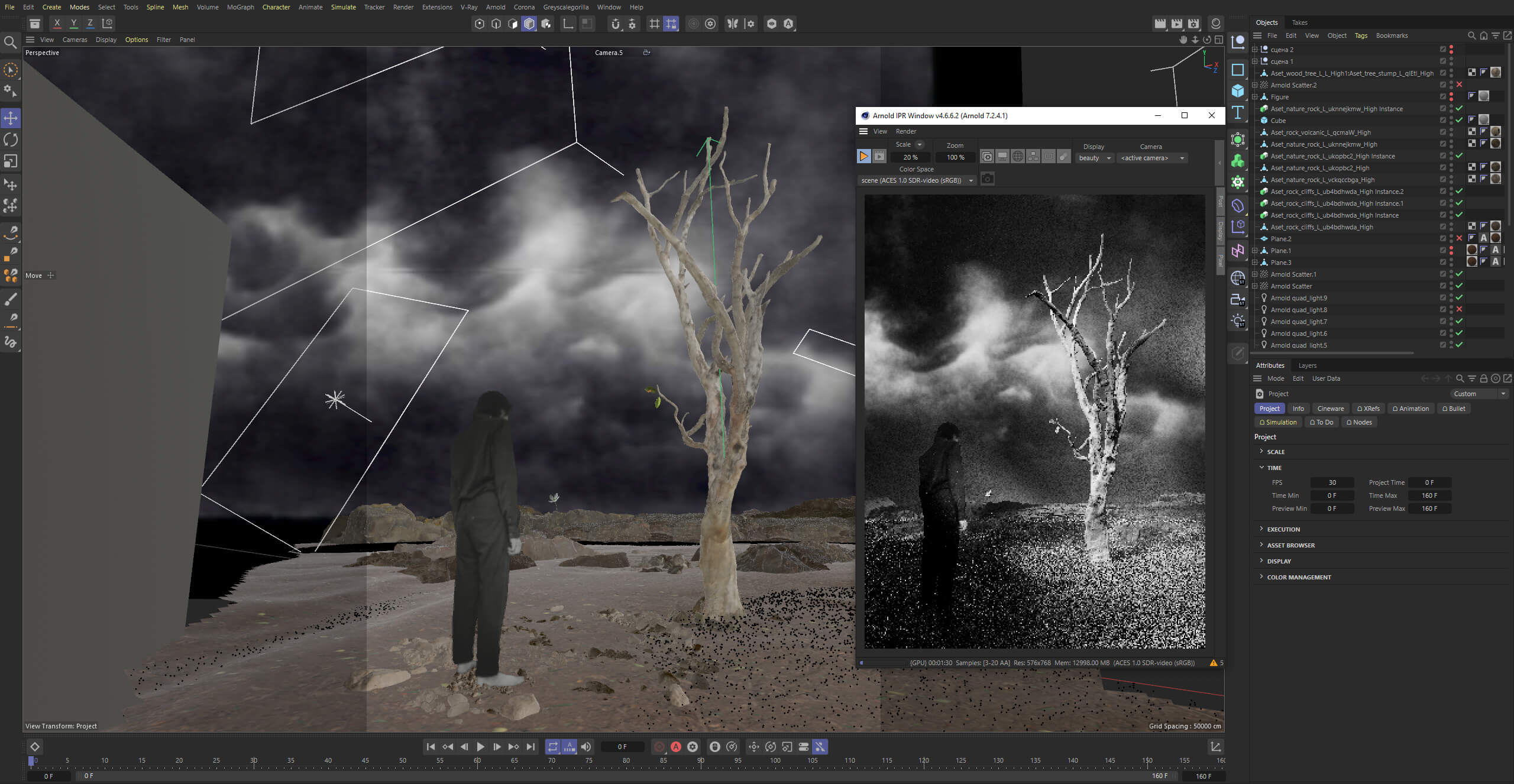
Task: Toggle X axis lock icon
Action: [x=57, y=24]
